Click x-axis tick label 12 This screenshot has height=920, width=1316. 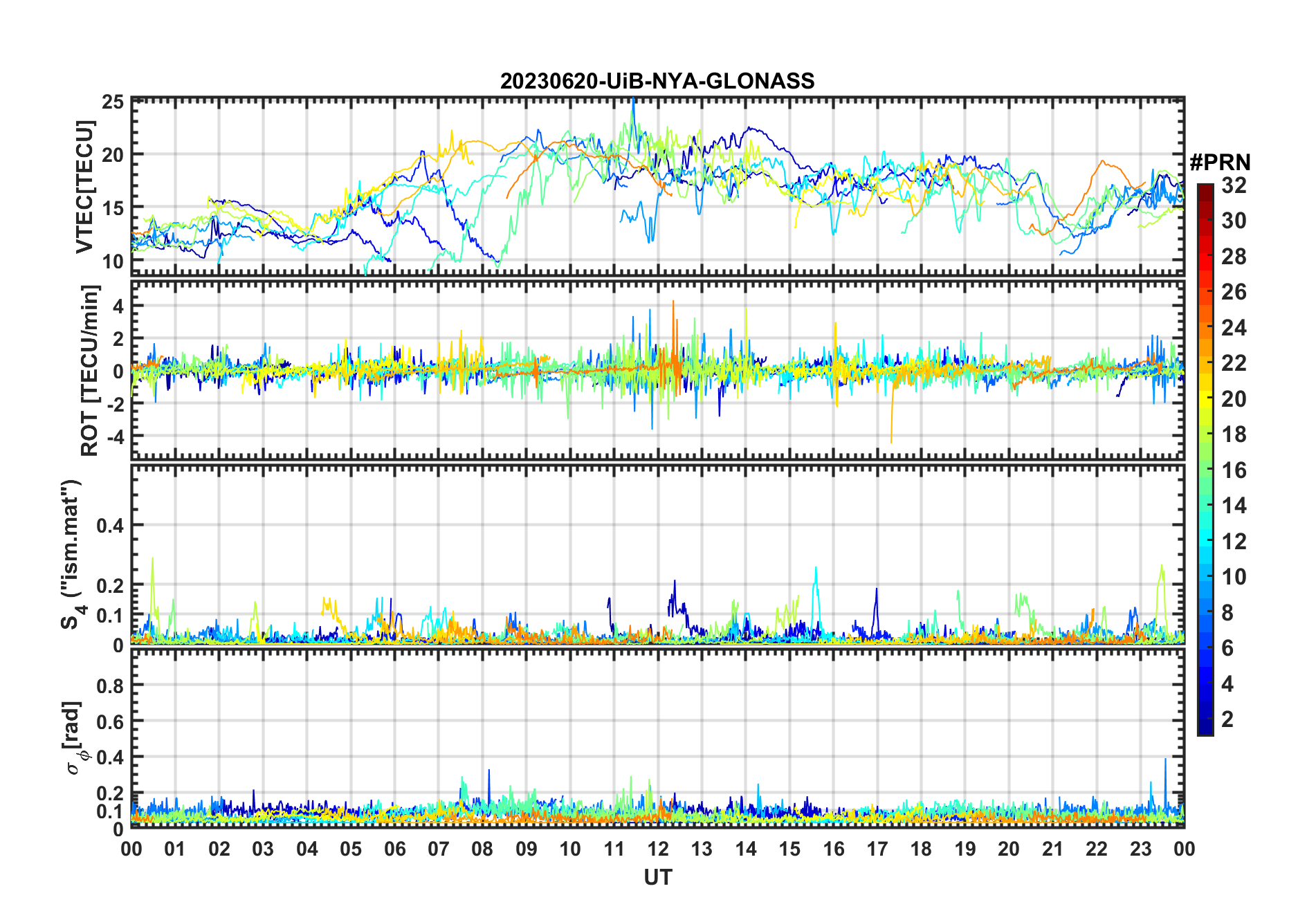(657, 849)
